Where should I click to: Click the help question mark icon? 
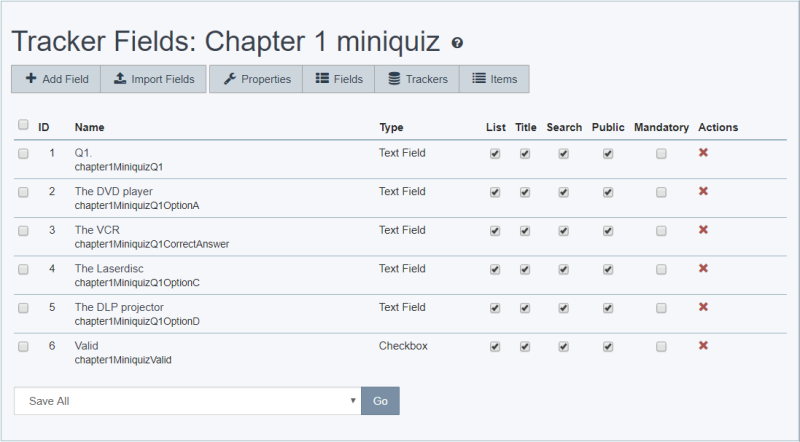[x=457, y=43]
